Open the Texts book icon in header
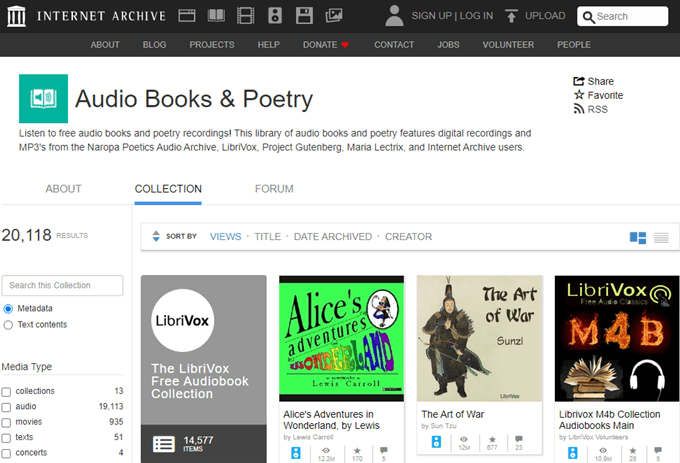 pyautogui.click(x=216, y=16)
